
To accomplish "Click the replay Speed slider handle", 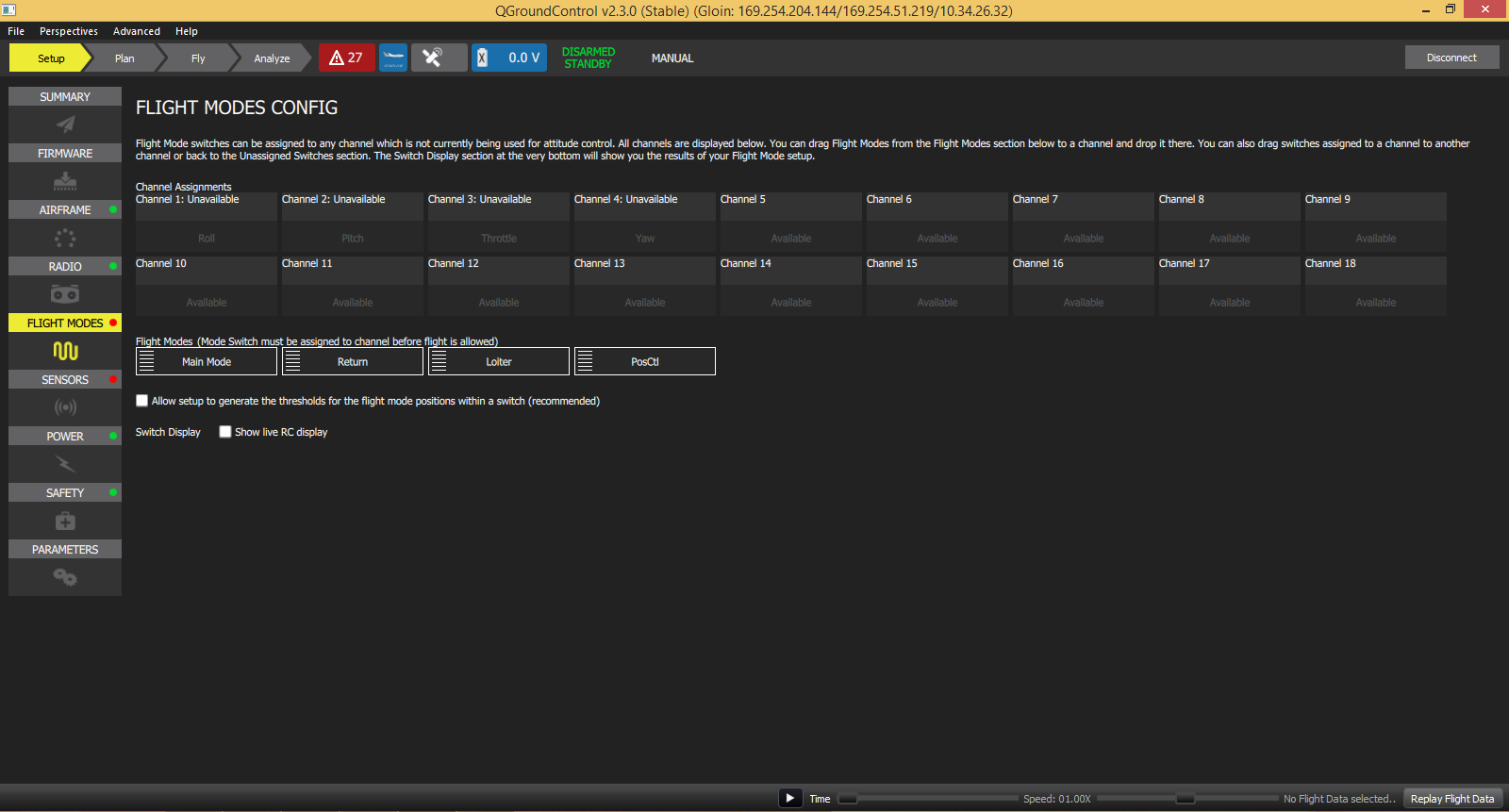I will pos(1185,799).
